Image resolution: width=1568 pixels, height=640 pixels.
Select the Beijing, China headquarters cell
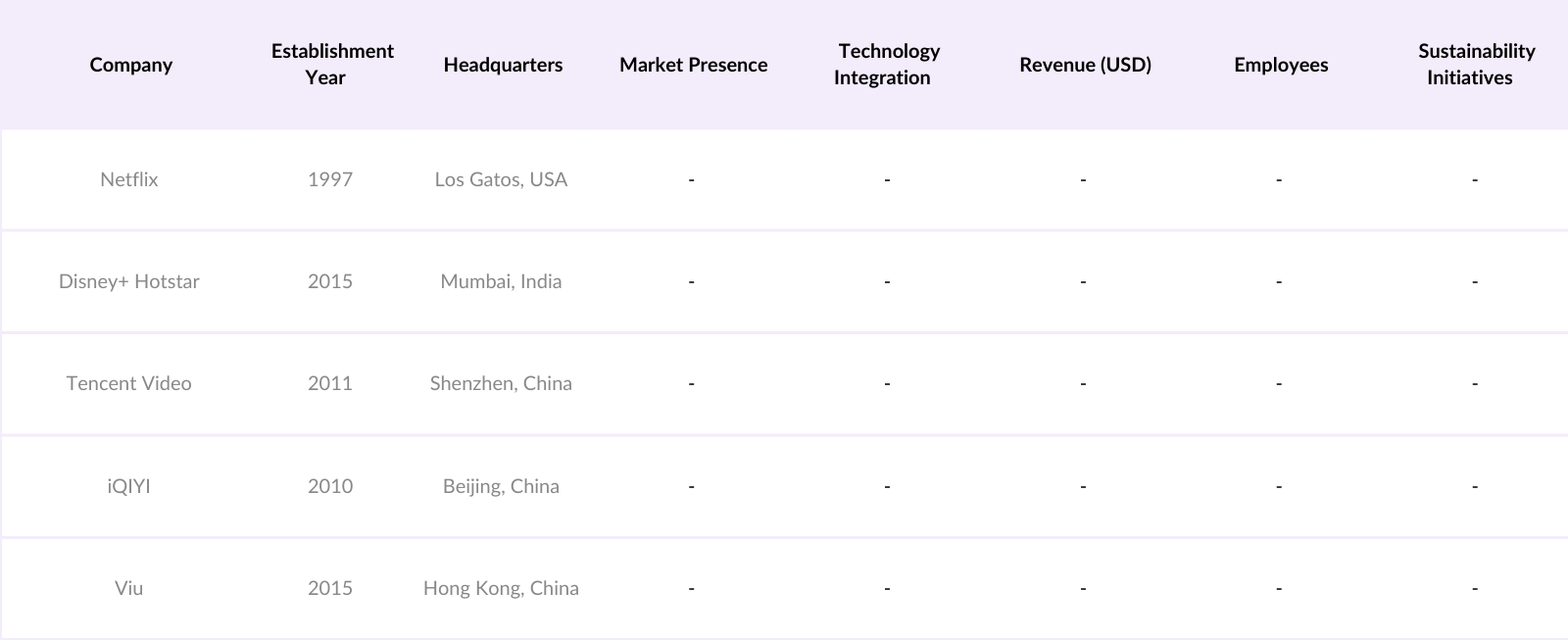[501, 486]
